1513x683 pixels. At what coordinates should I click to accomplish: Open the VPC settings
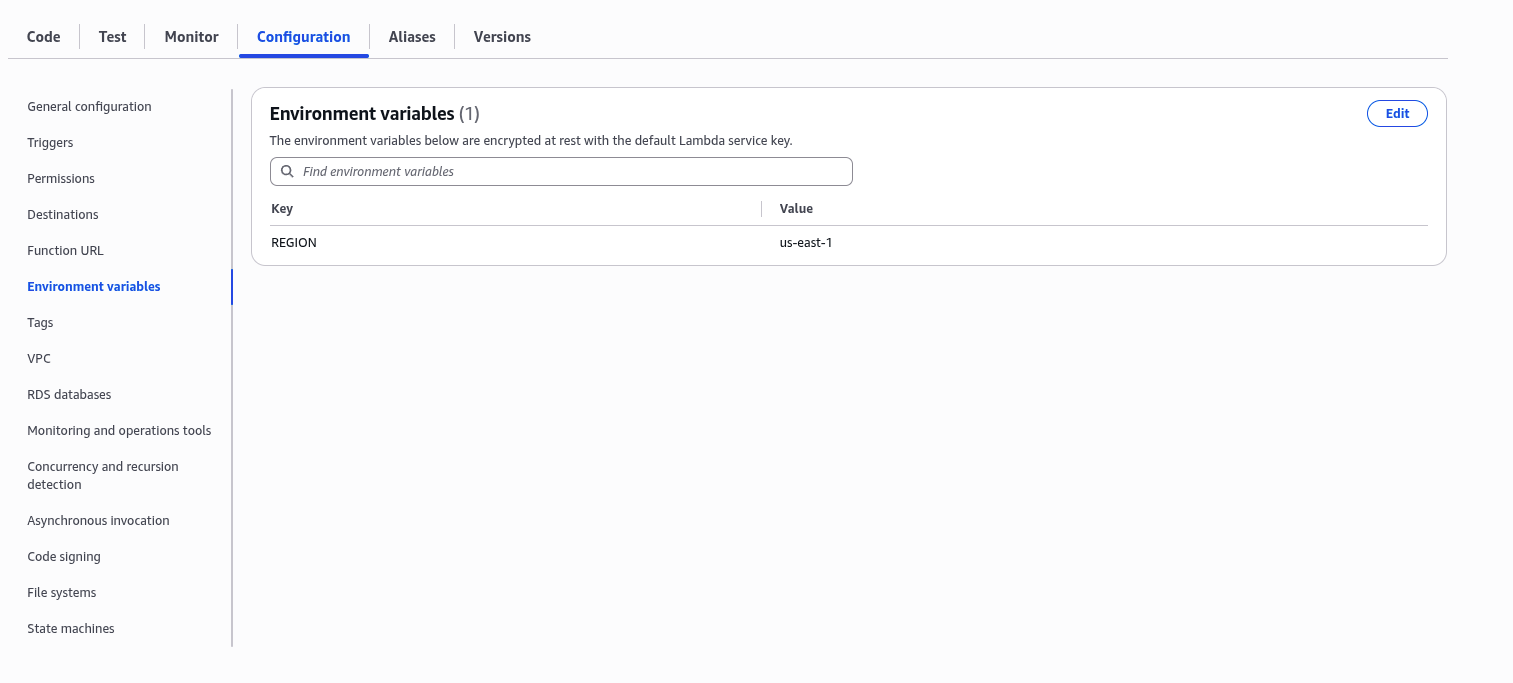click(39, 359)
